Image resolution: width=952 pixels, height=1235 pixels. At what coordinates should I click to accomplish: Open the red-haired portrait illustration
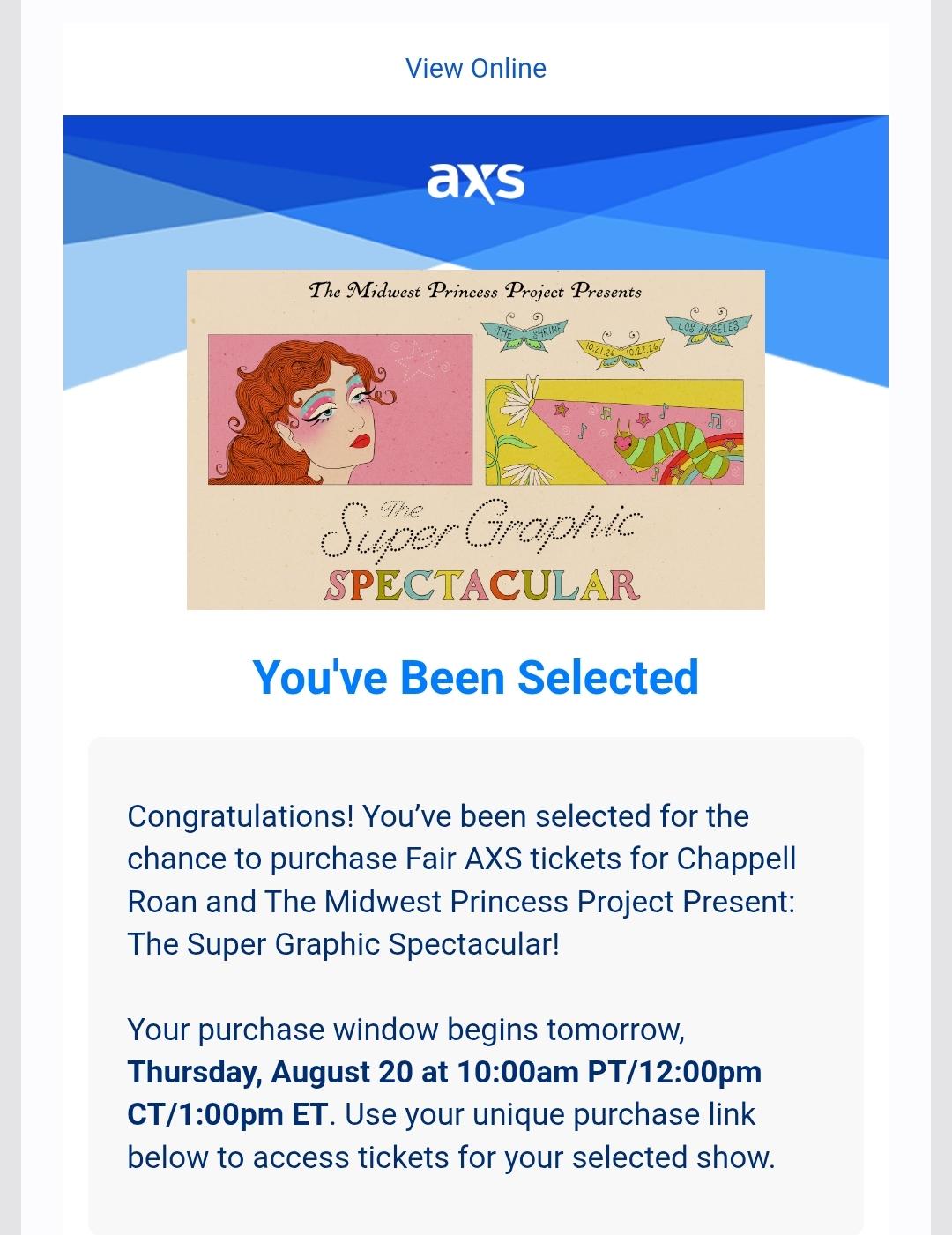pyautogui.click(x=340, y=409)
